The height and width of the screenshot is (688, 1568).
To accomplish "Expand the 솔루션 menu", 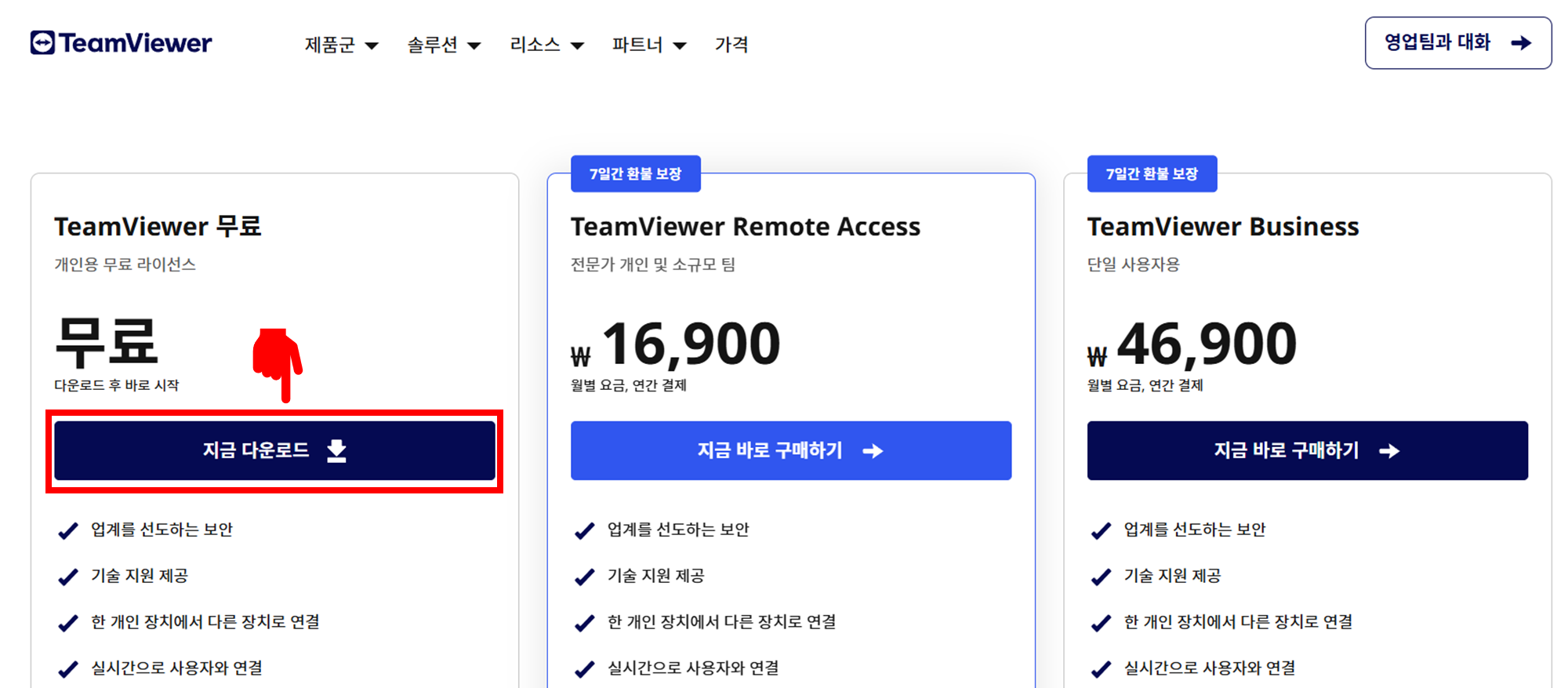I will coord(444,45).
